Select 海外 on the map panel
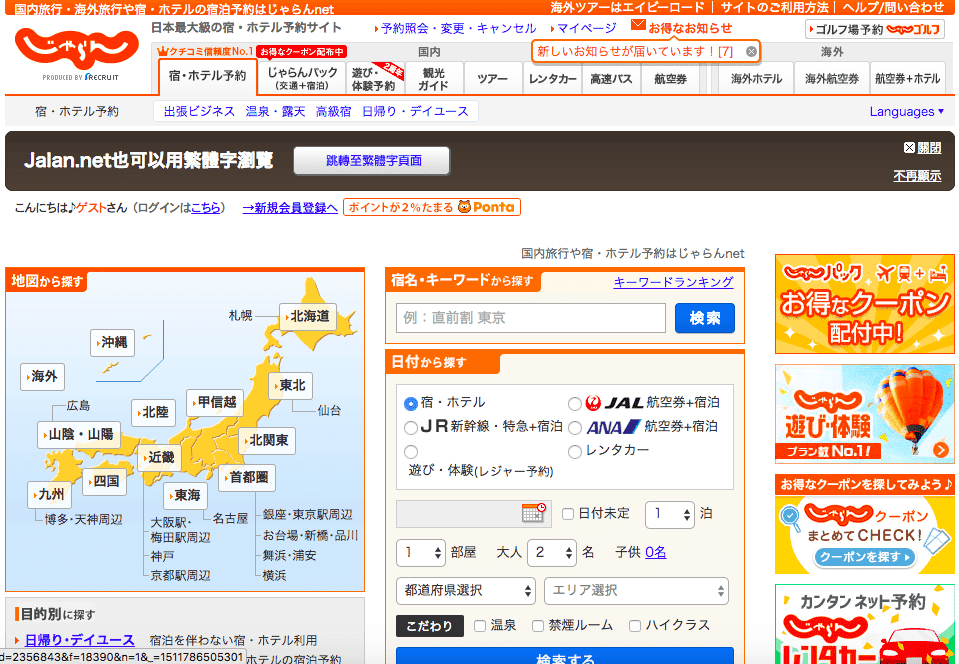This screenshot has height=664, width=959. tap(42, 377)
